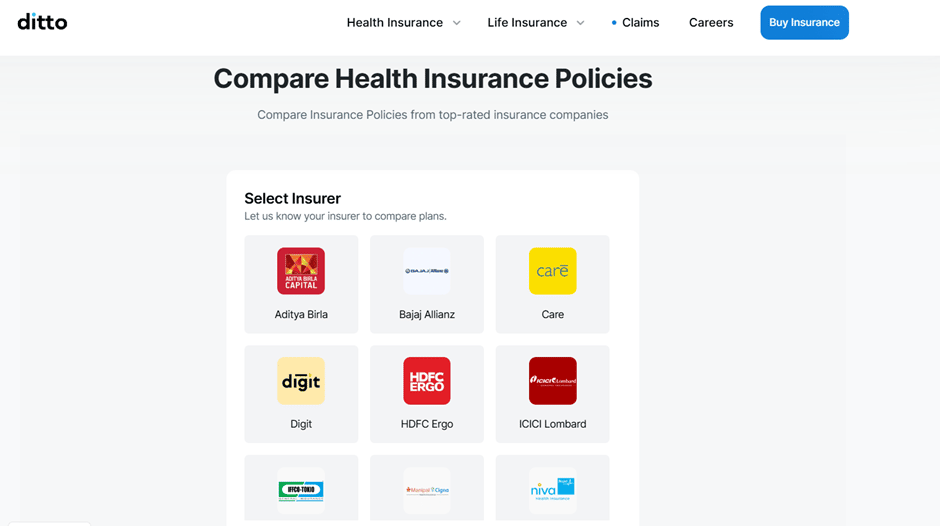Choose the Manipal Cigna logo
The width and height of the screenshot is (940, 526).
[x=427, y=490]
